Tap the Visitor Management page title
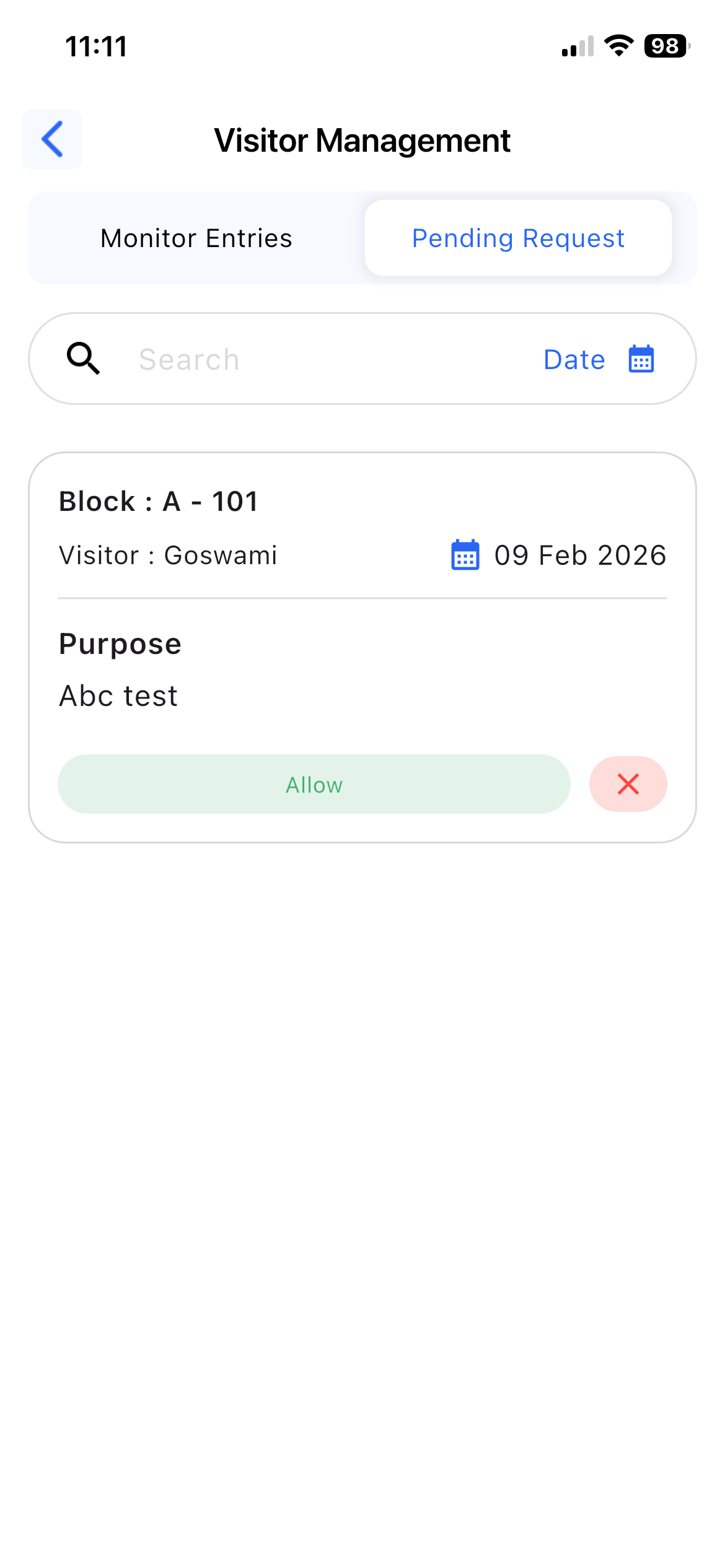The width and height of the screenshot is (725, 1568). pos(362,141)
